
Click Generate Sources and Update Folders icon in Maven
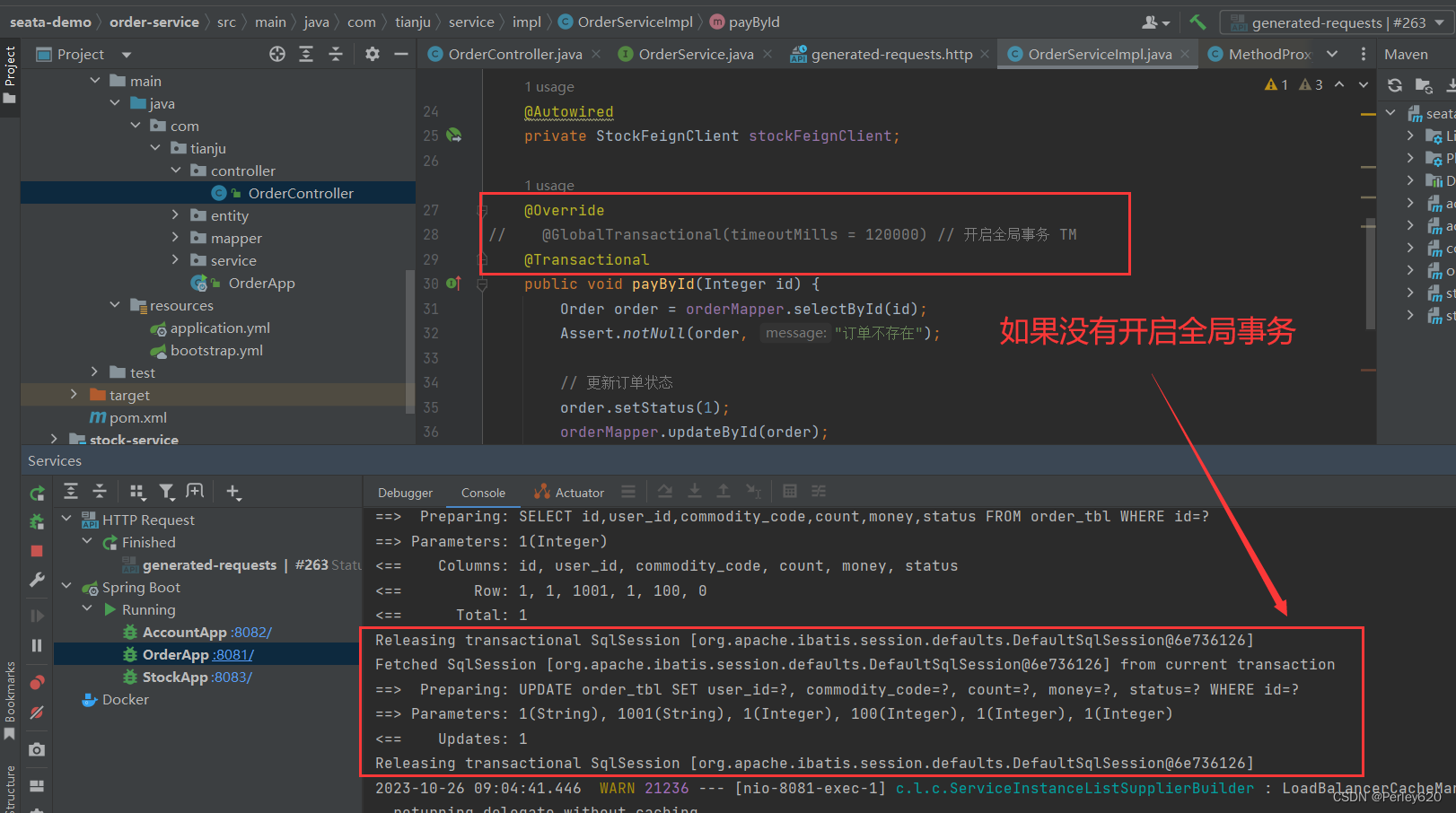(x=1424, y=85)
